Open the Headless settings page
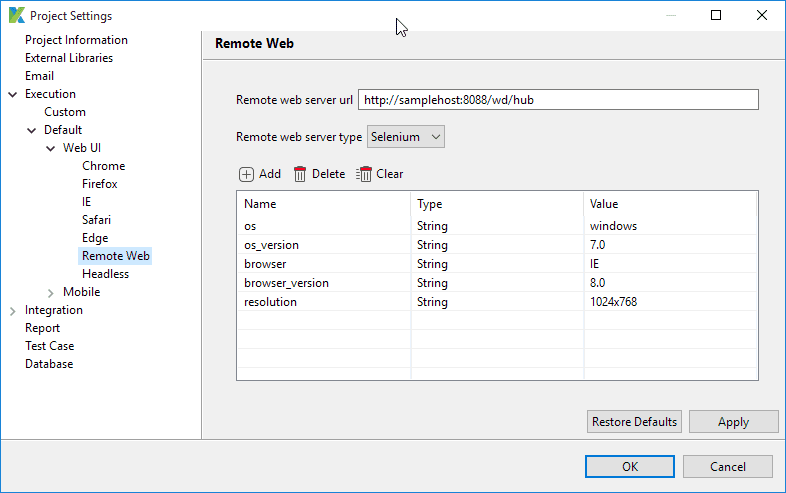This screenshot has width=786, height=493. (105, 274)
